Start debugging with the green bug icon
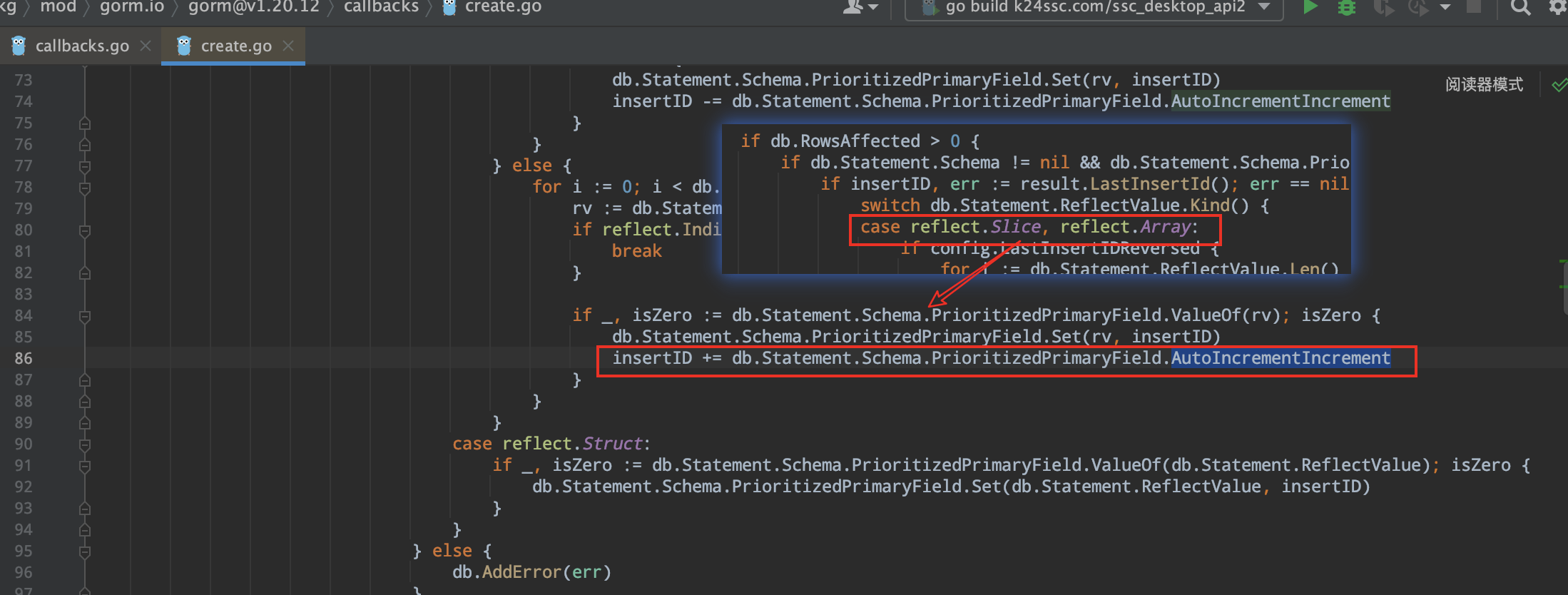Image resolution: width=1568 pixels, height=595 pixels. [x=1346, y=7]
